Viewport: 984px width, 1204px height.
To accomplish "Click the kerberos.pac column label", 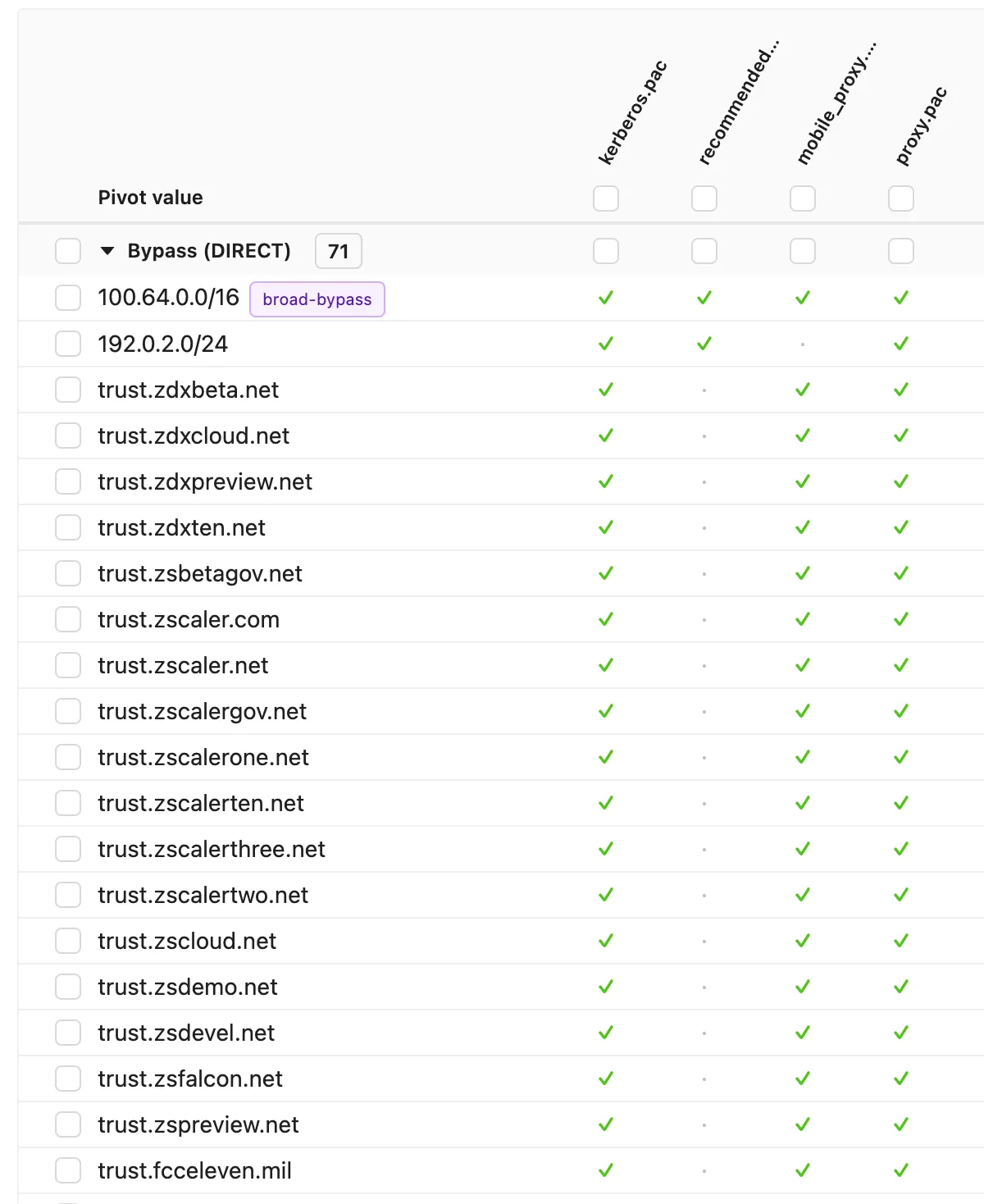I will pos(632,113).
